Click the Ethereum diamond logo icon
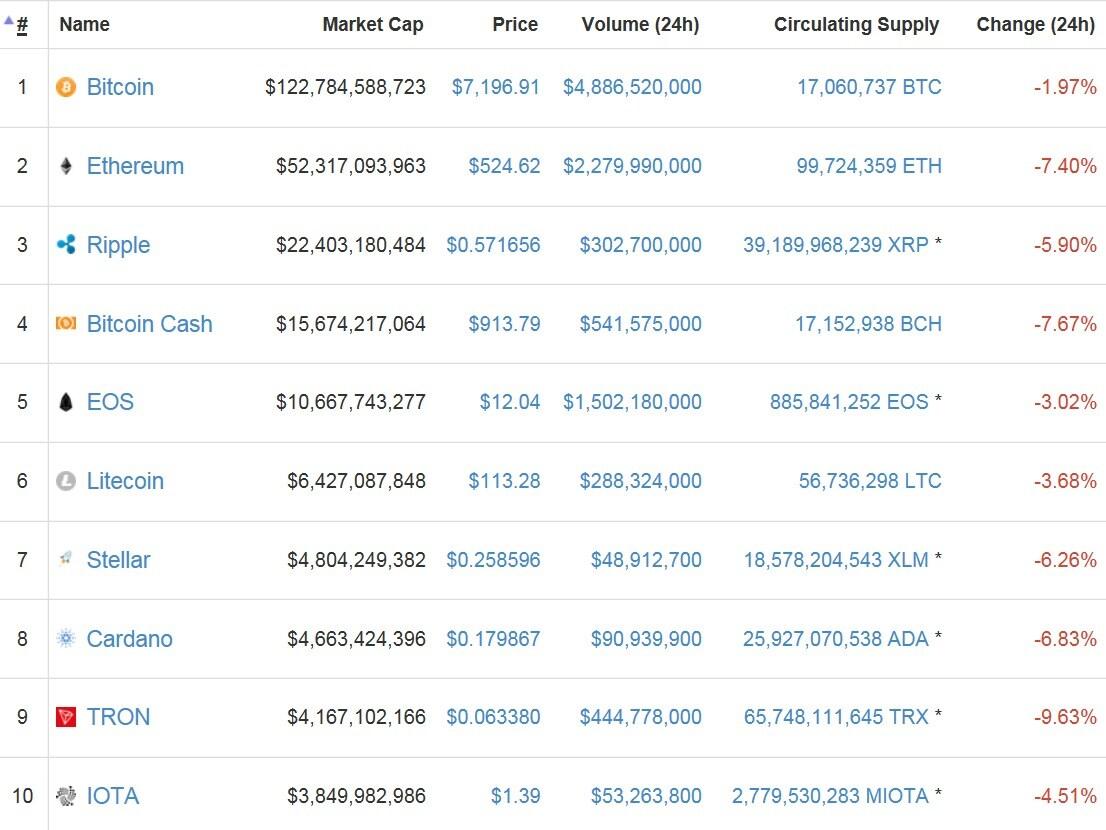This screenshot has width=1106, height=830. pyautogui.click(x=66, y=166)
